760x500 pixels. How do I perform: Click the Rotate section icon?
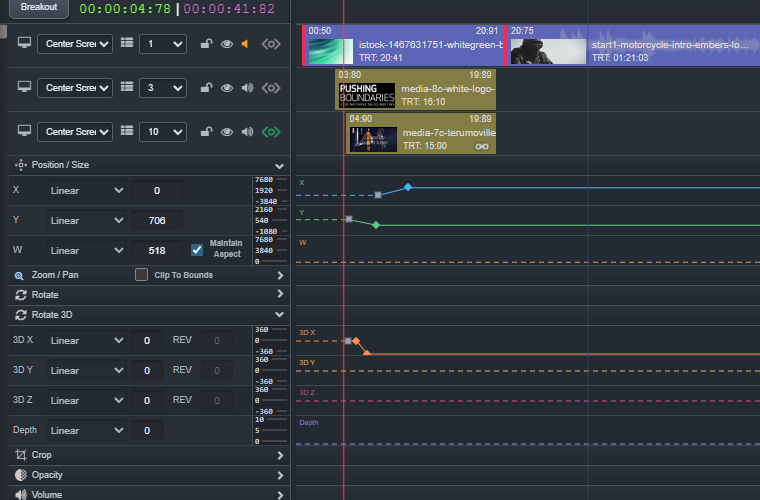click(x=21, y=295)
